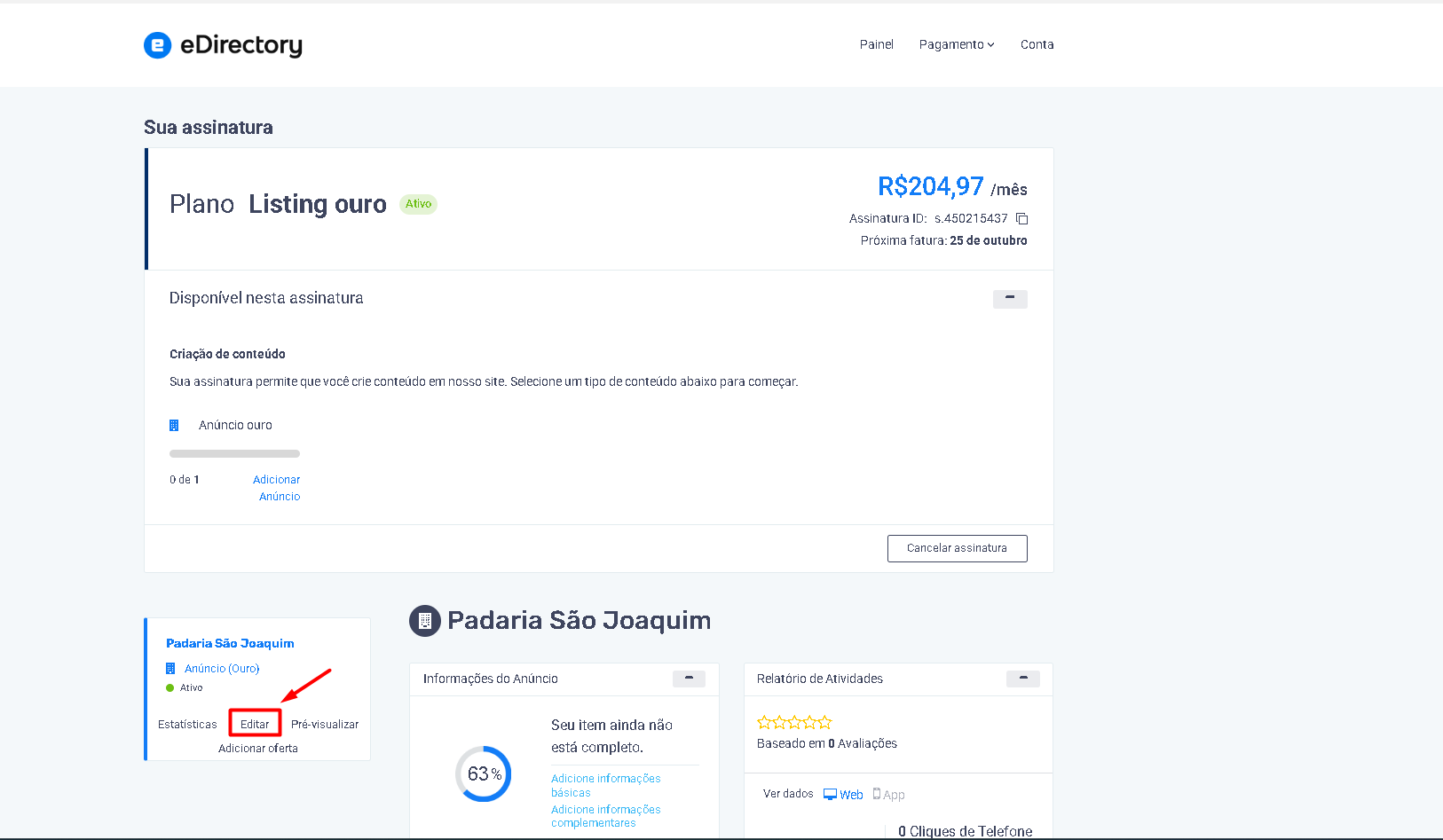Click Editar for Padaria São Joaquim

[255, 725]
